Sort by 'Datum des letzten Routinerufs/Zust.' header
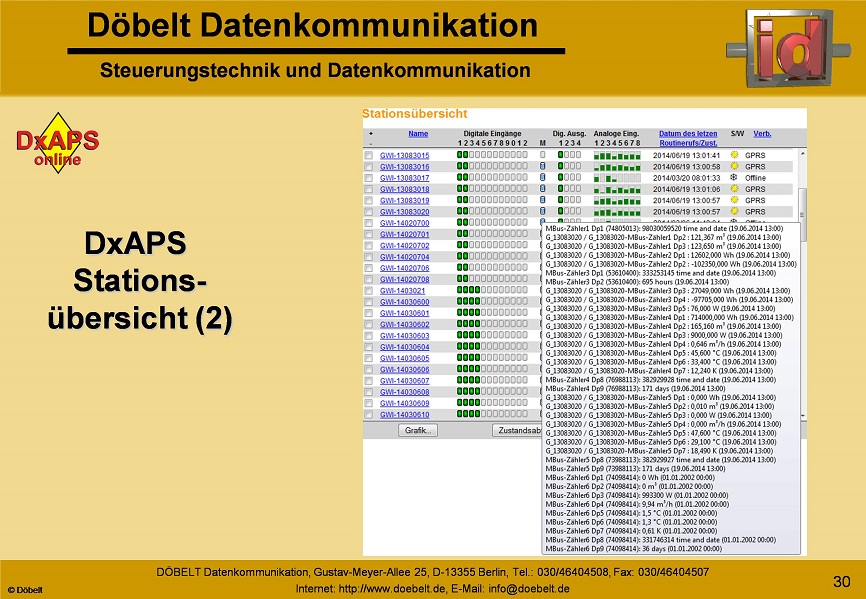The image size is (866, 599). 687,138
